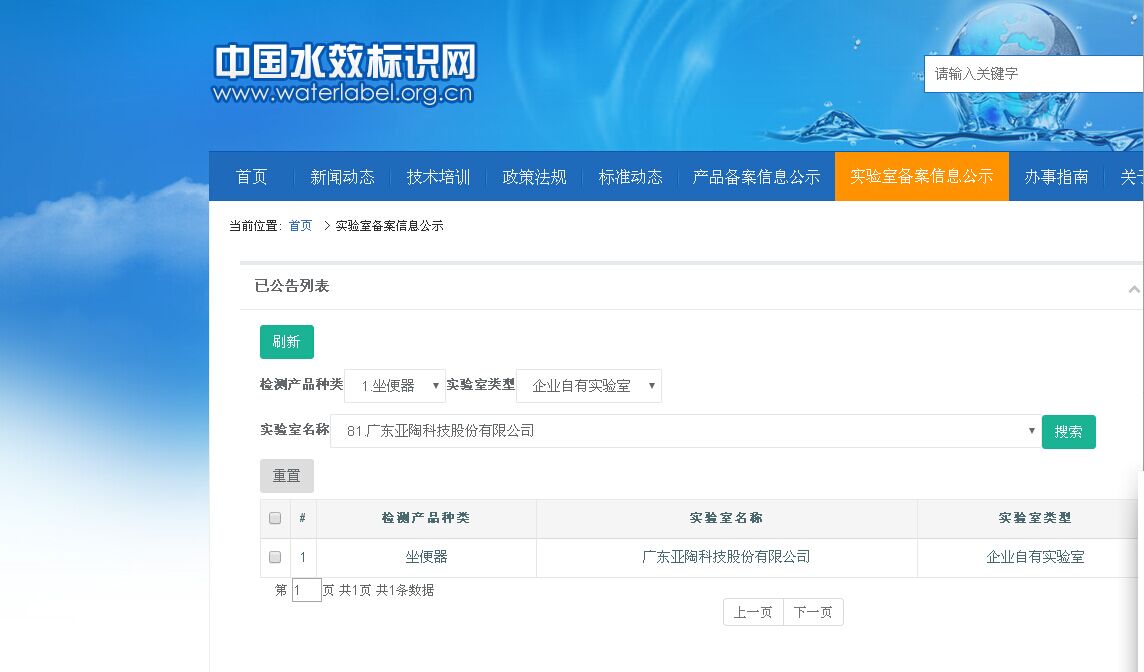Click the 中国水效标识网 site logo
The image size is (1144, 672).
[x=344, y=73]
